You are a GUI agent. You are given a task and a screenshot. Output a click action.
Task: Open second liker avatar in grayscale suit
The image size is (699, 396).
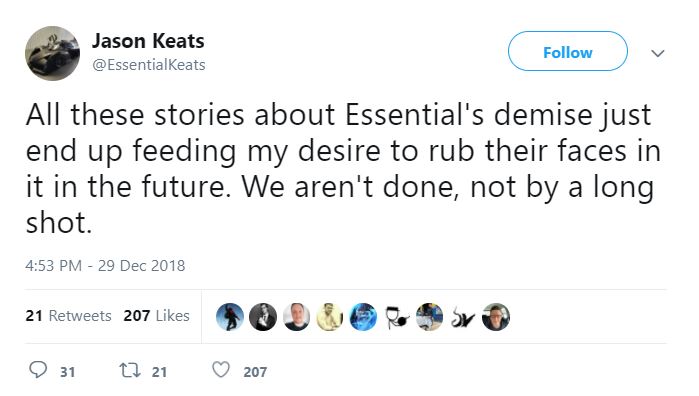click(x=263, y=317)
